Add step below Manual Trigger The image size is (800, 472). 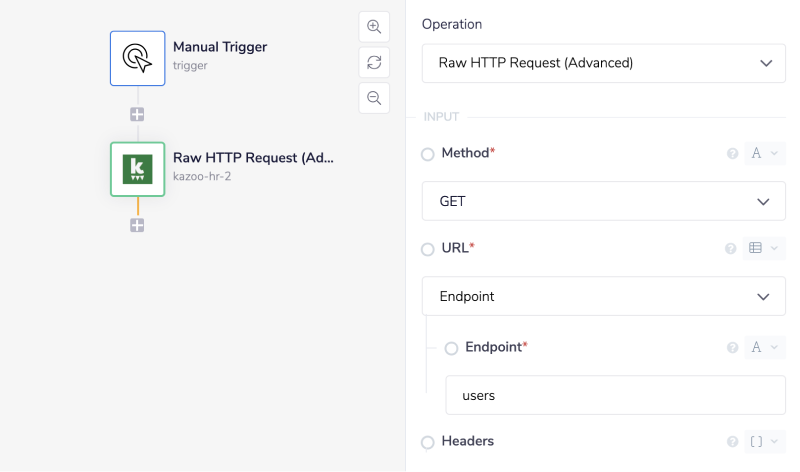[137, 114]
